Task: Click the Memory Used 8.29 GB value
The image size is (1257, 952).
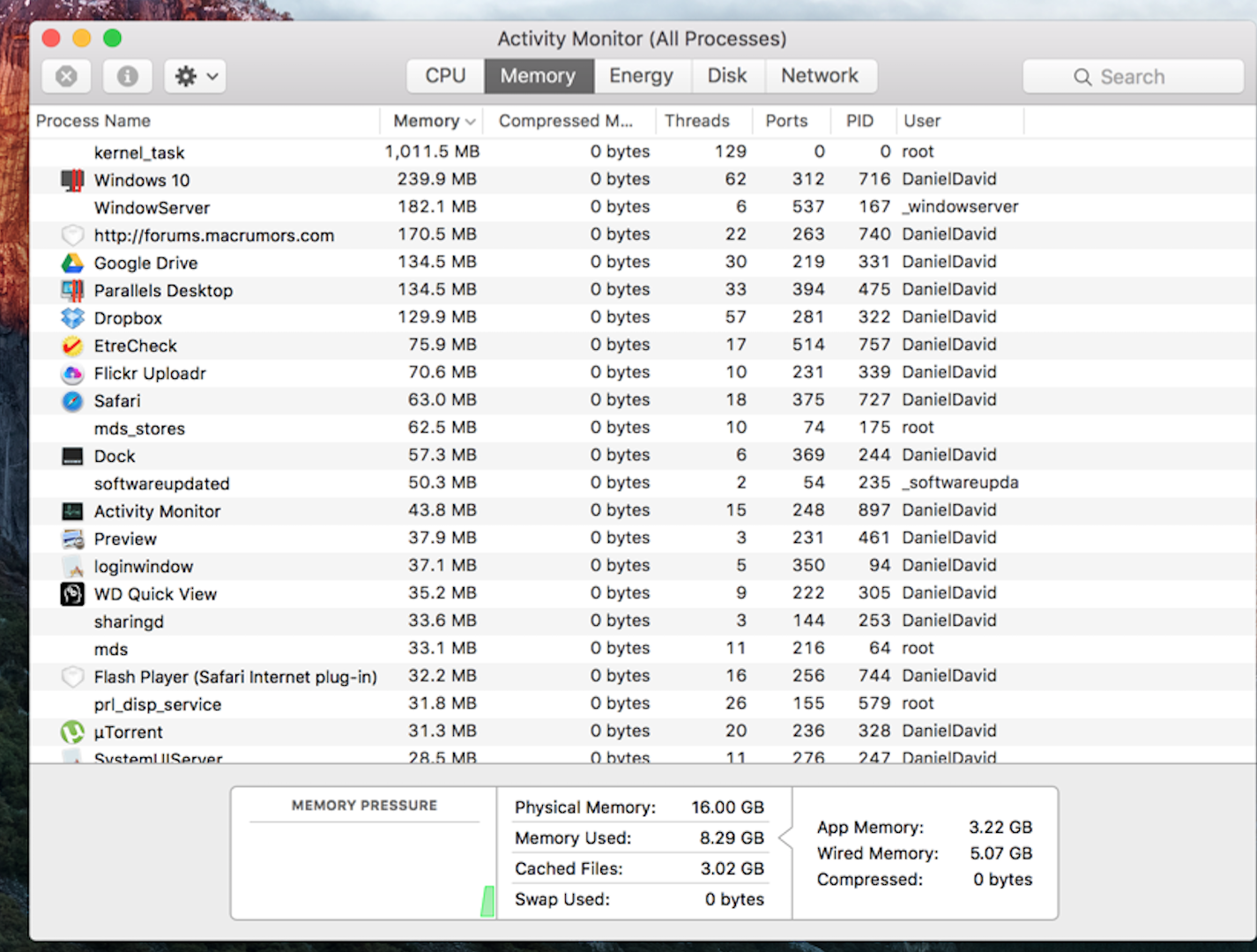Action: tap(732, 837)
